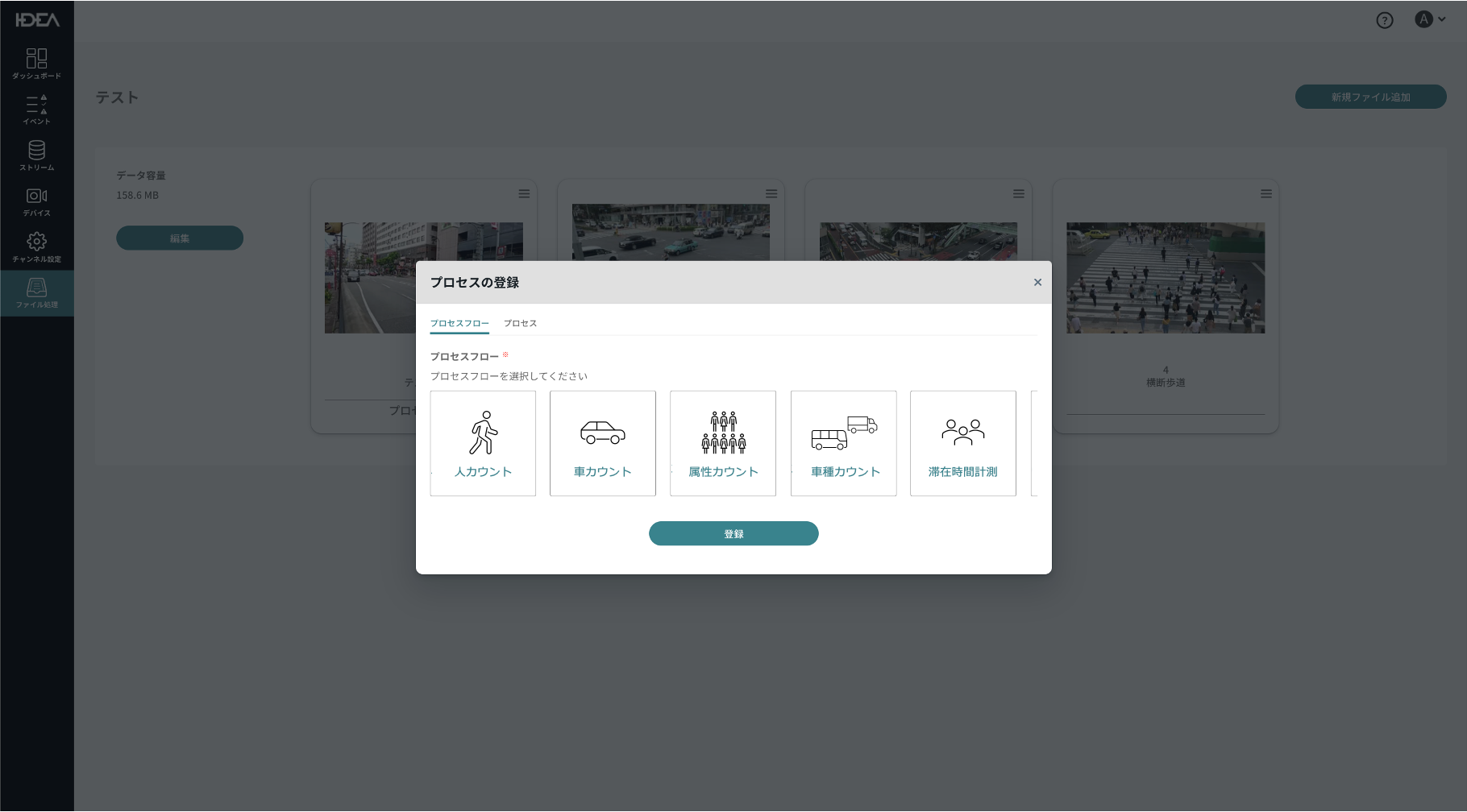Click the 158.6 MB data size text

coord(137,195)
